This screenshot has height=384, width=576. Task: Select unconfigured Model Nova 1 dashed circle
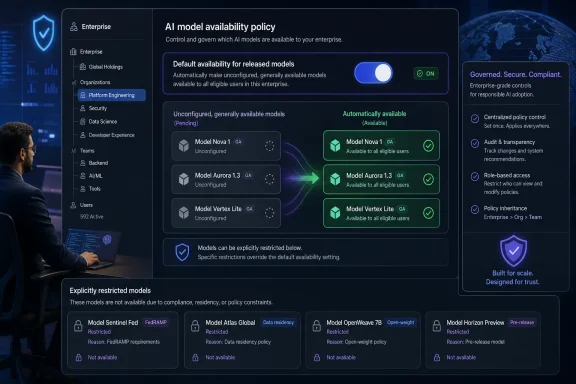coord(269,146)
